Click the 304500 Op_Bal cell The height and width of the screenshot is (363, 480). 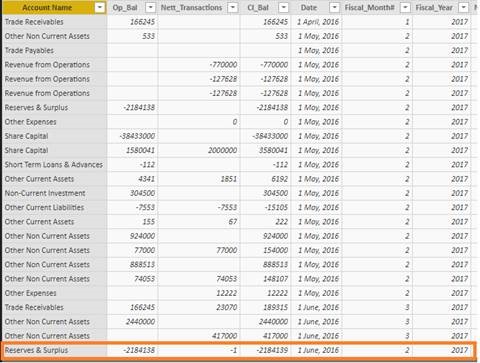[x=133, y=193]
